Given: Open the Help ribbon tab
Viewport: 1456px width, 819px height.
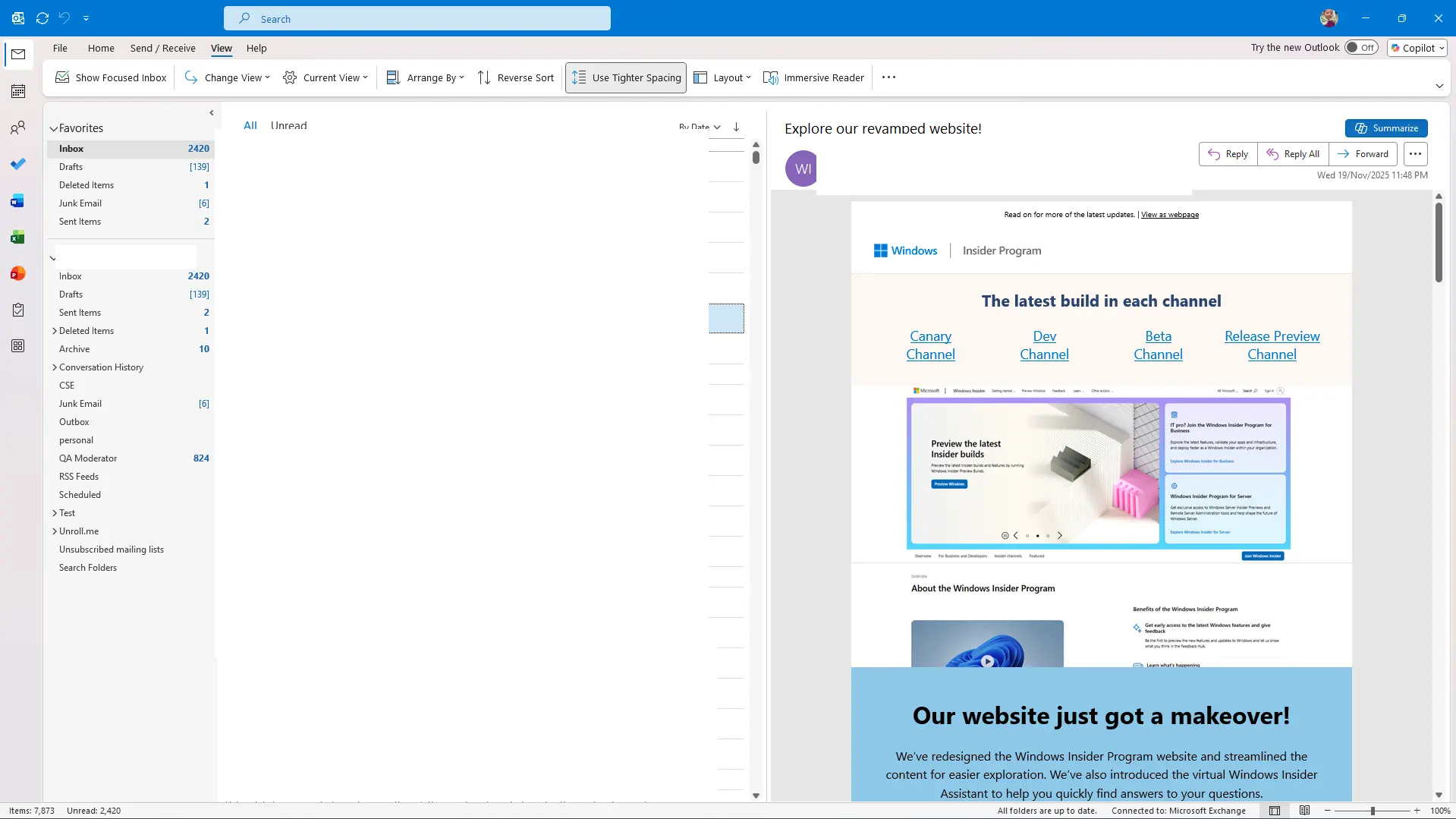Looking at the screenshot, I should coord(256,48).
